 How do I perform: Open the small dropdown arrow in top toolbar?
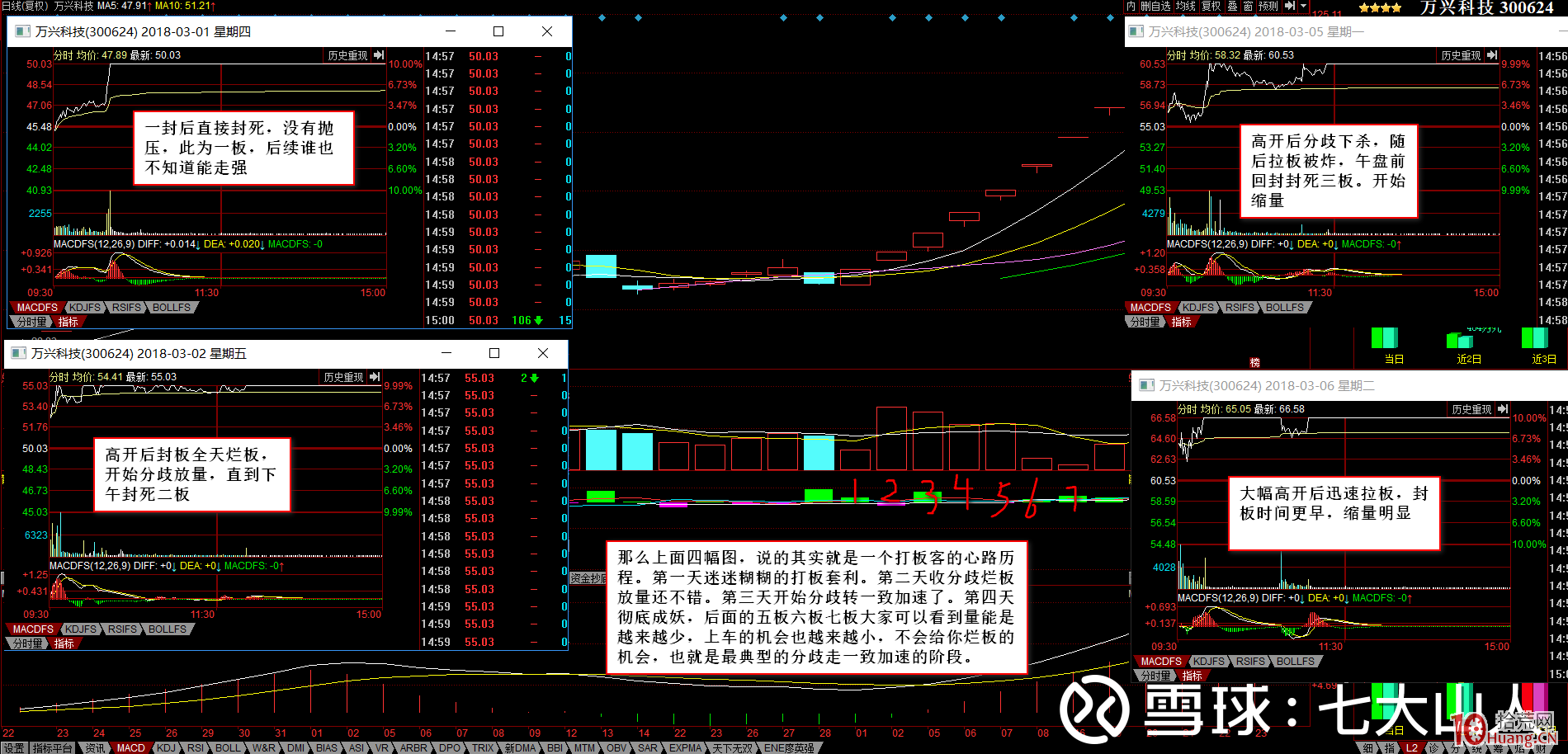click(x=1303, y=6)
